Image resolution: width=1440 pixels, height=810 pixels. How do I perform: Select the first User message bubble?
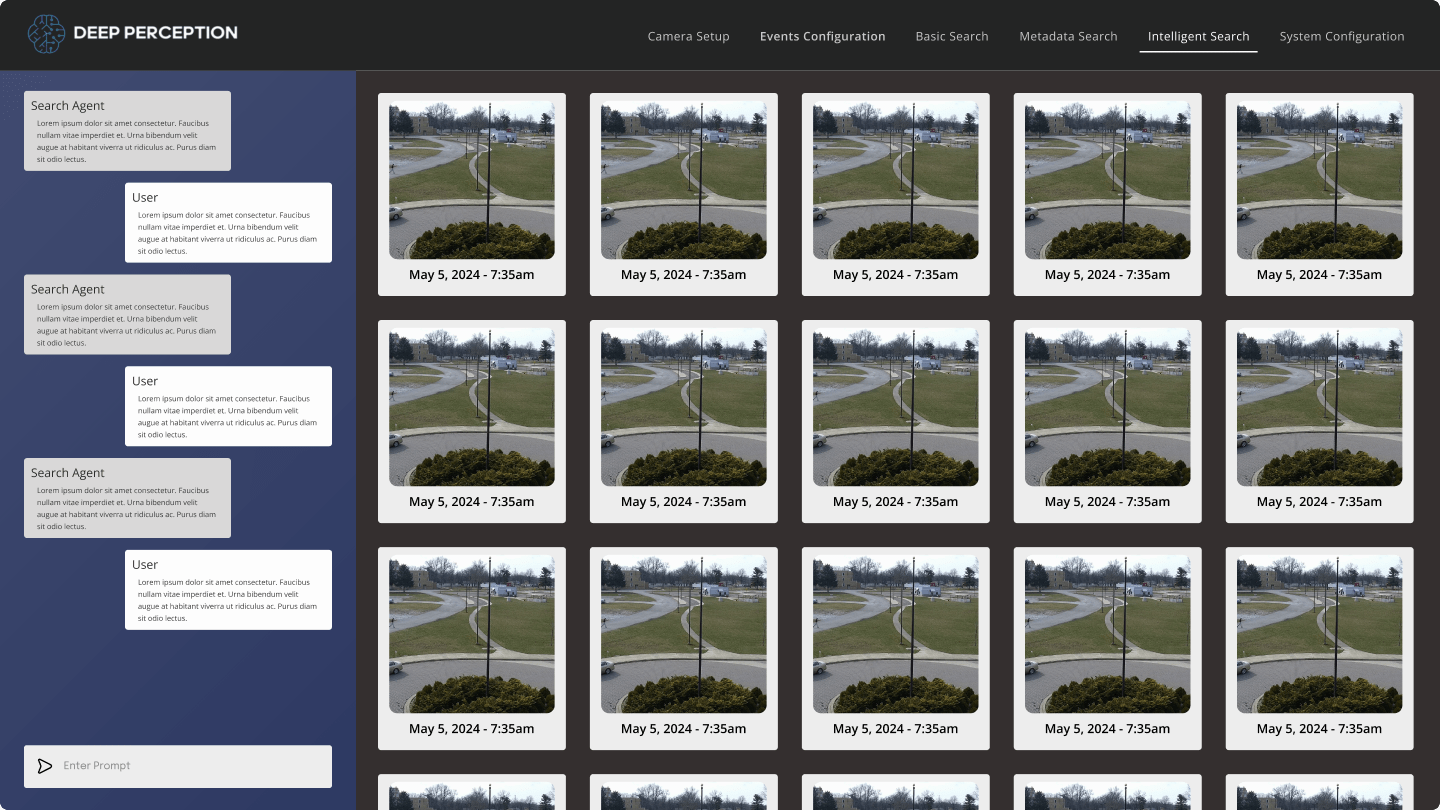coord(228,222)
